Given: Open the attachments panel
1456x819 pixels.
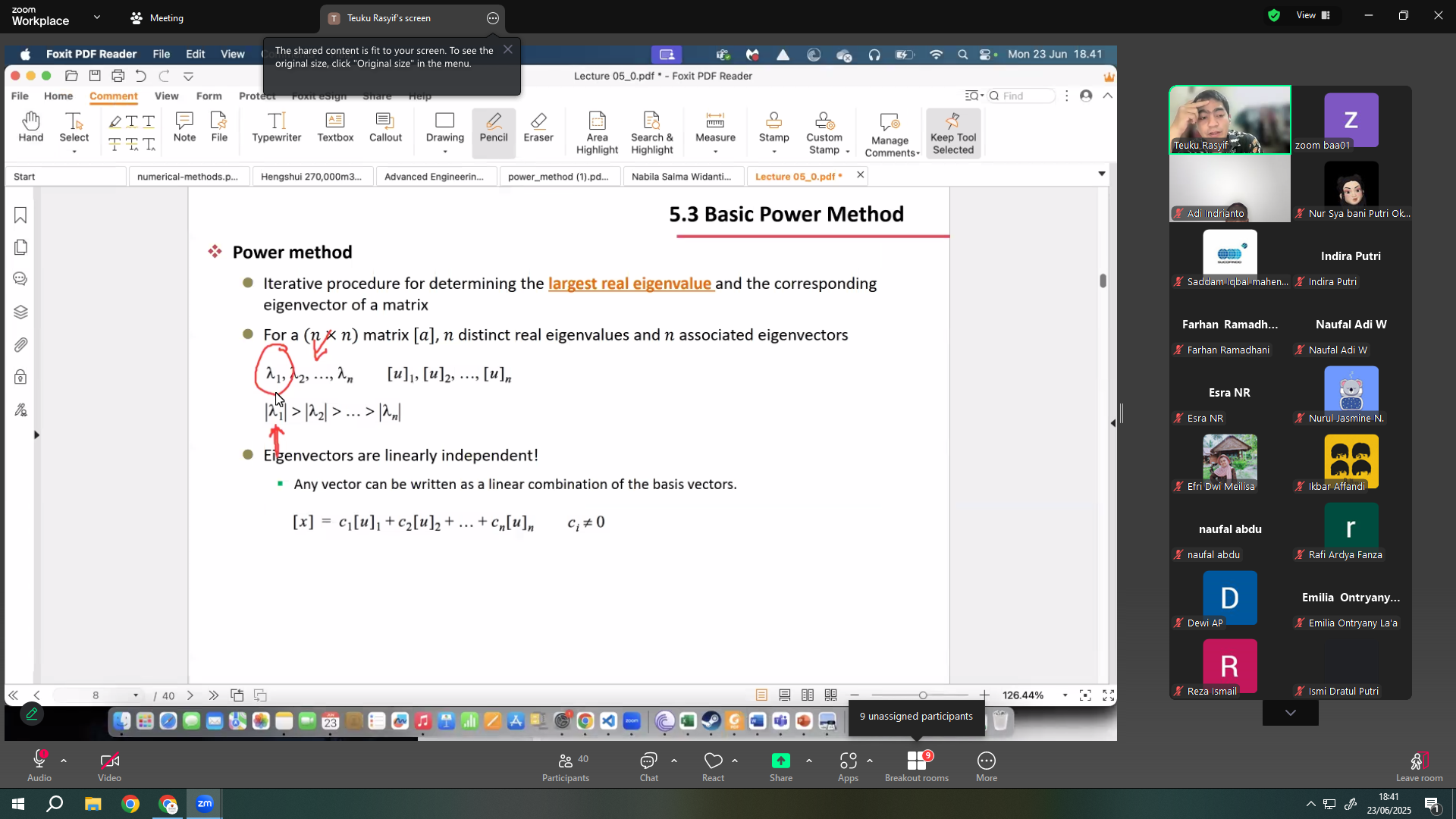Looking at the screenshot, I should coord(20,345).
